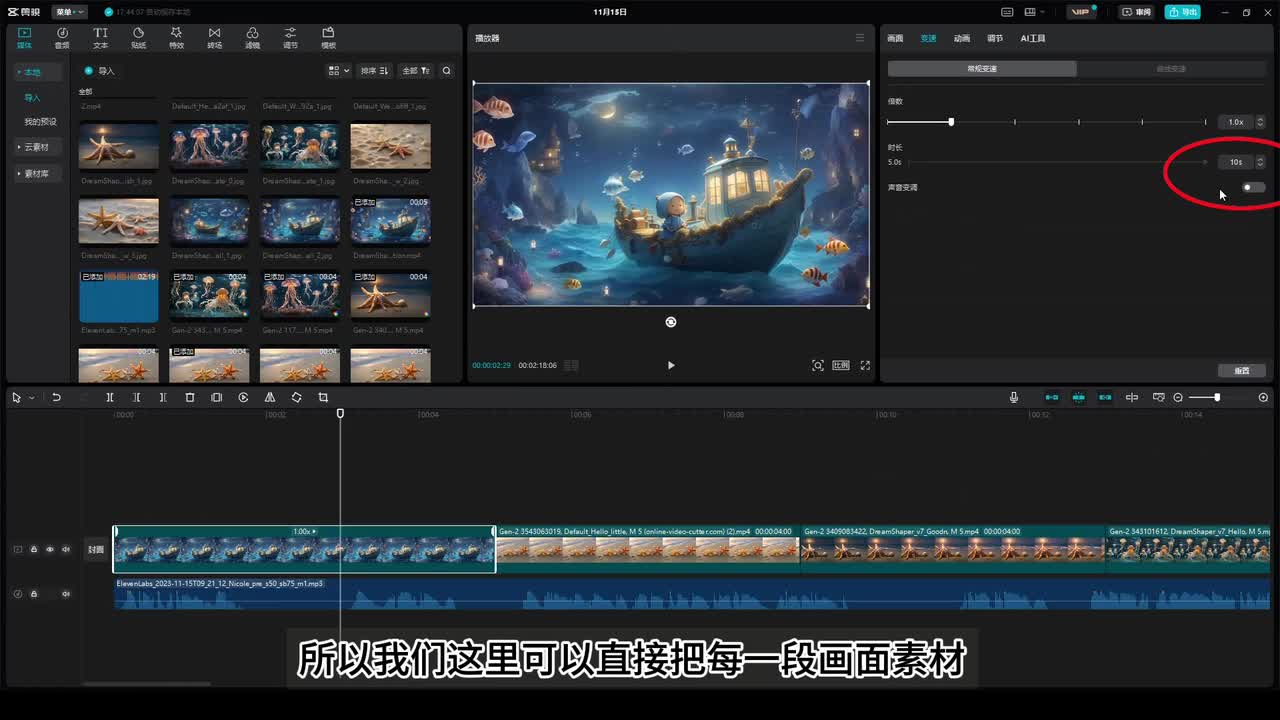Click the 导出 export button
The height and width of the screenshot is (720, 1280).
[x=1183, y=12]
